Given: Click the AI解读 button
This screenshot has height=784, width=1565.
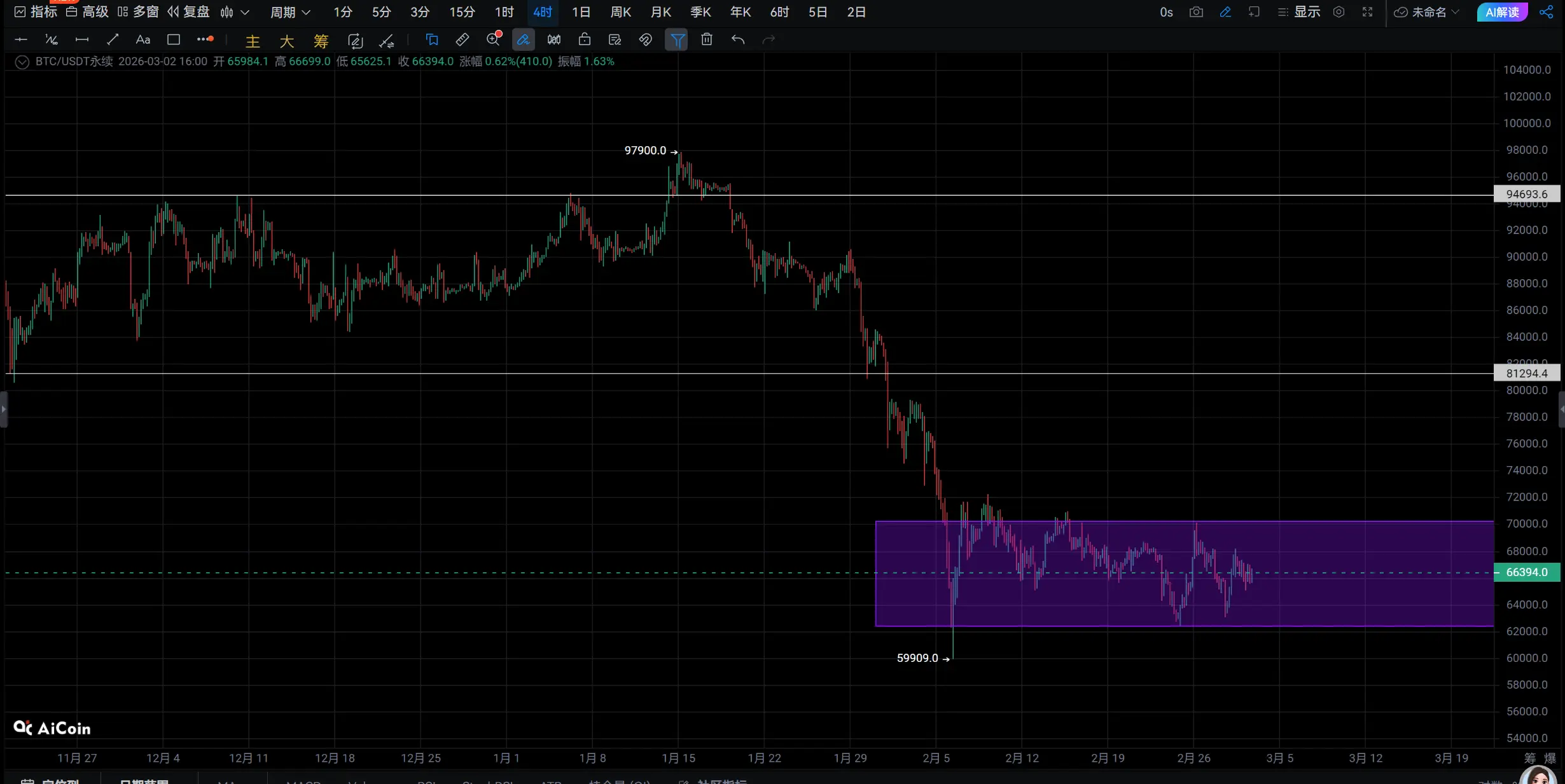Looking at the screenshot, I should tap(1502, 12).
